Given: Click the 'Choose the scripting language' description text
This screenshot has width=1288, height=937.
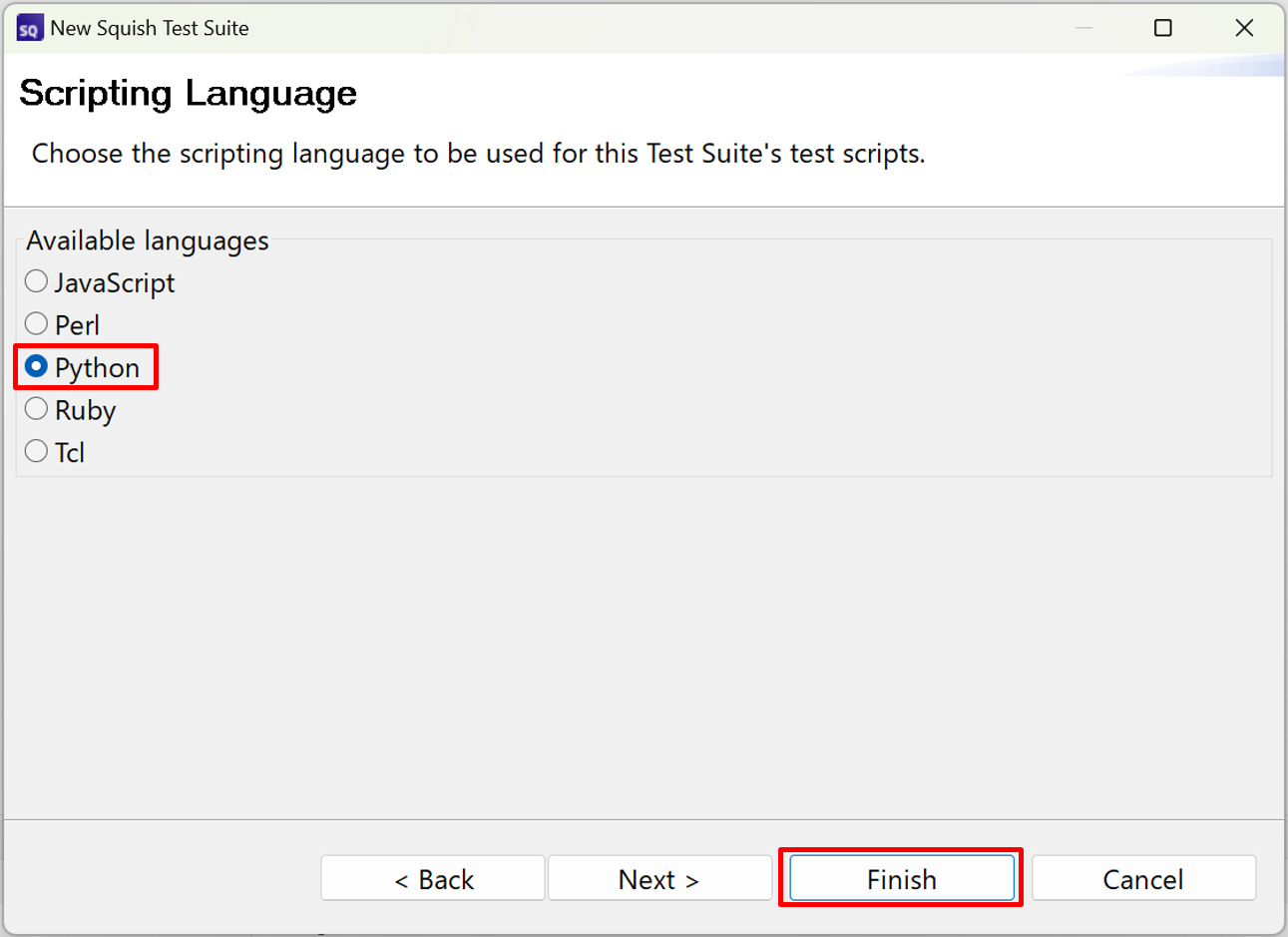Looking at the screenshot, I should (478, 154).
